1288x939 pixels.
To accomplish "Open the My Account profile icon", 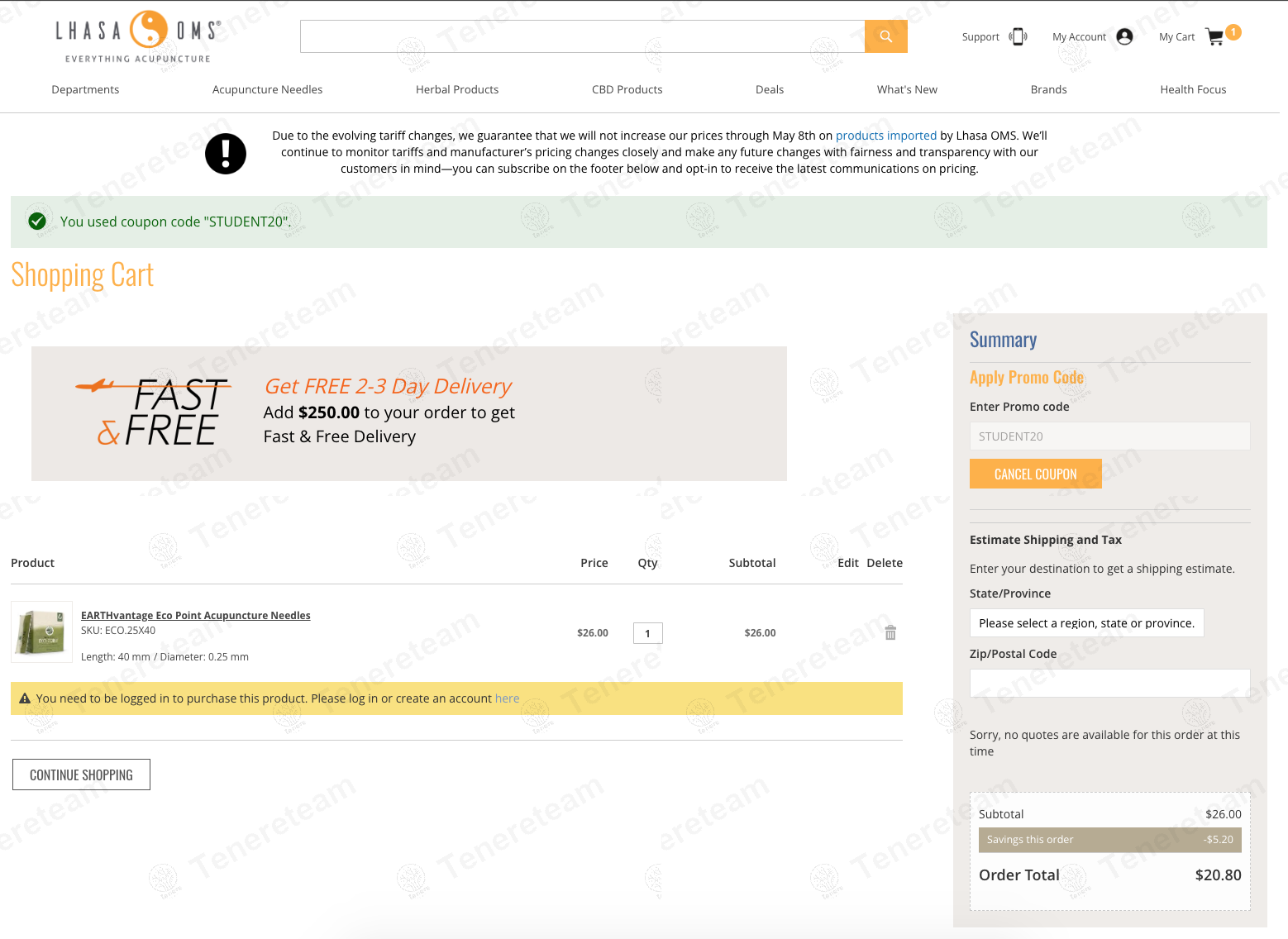I will click(1124, 36).
